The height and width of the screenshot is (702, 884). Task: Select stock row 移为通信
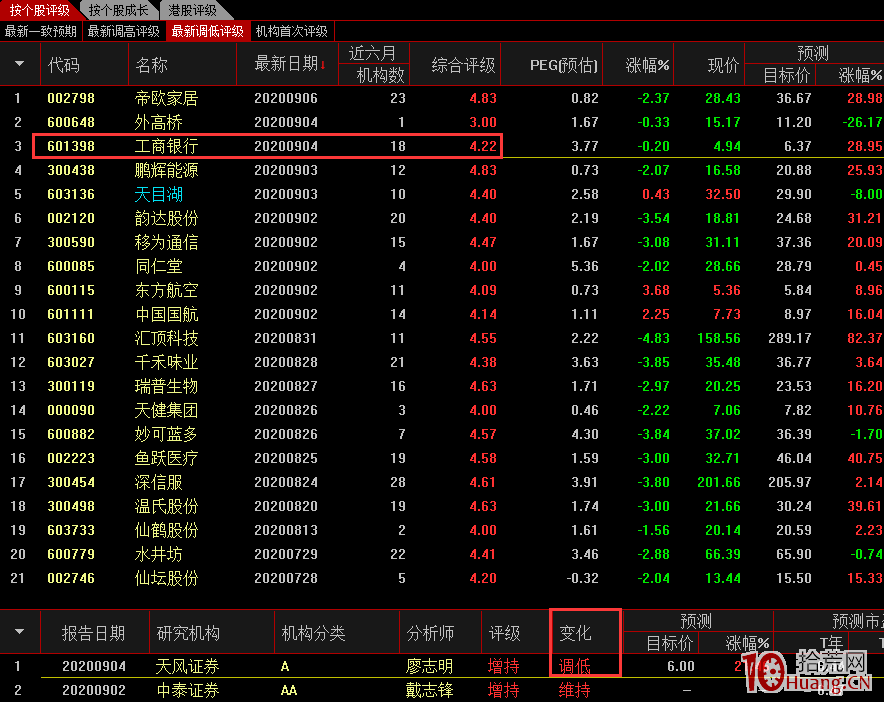442,242
